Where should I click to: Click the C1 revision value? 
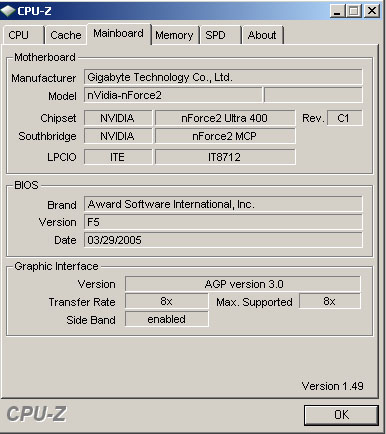click(x=345, y=118)
